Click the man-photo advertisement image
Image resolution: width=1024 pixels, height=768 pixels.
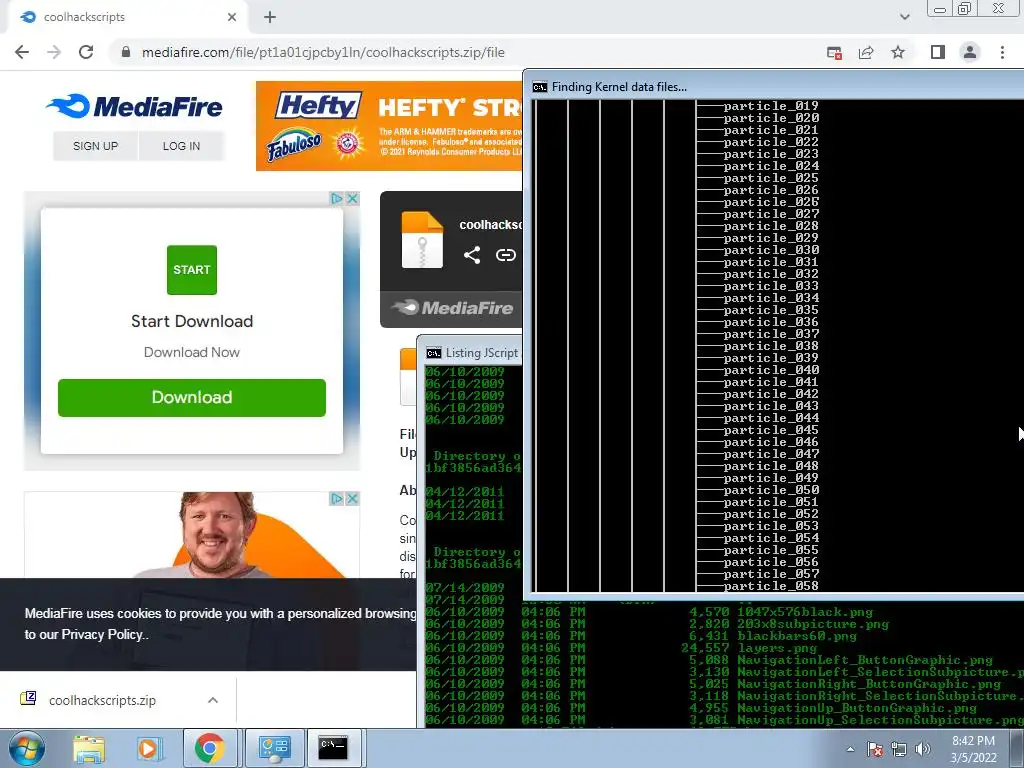coord(191,536)
